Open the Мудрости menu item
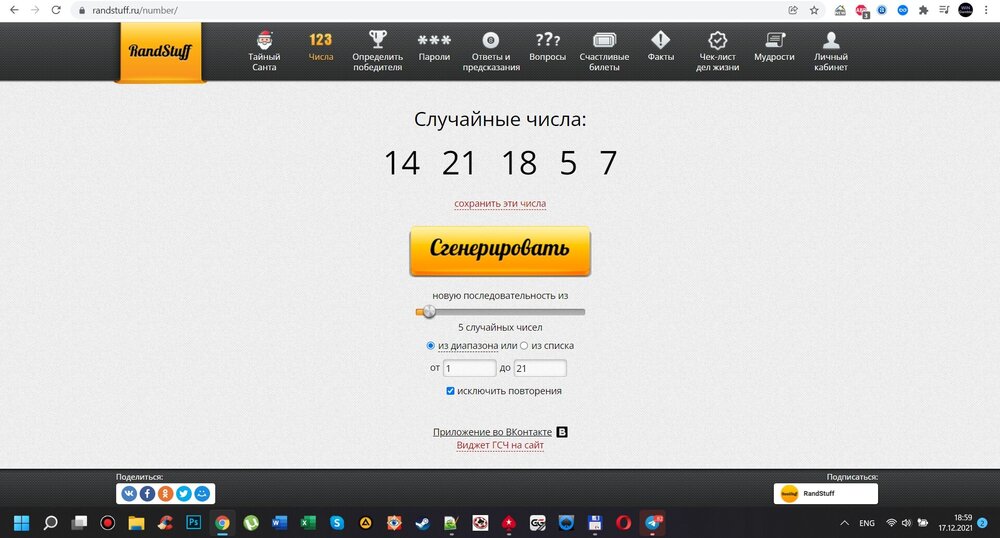Screen dimensions: 1000x538 click(x=774, y=50)
